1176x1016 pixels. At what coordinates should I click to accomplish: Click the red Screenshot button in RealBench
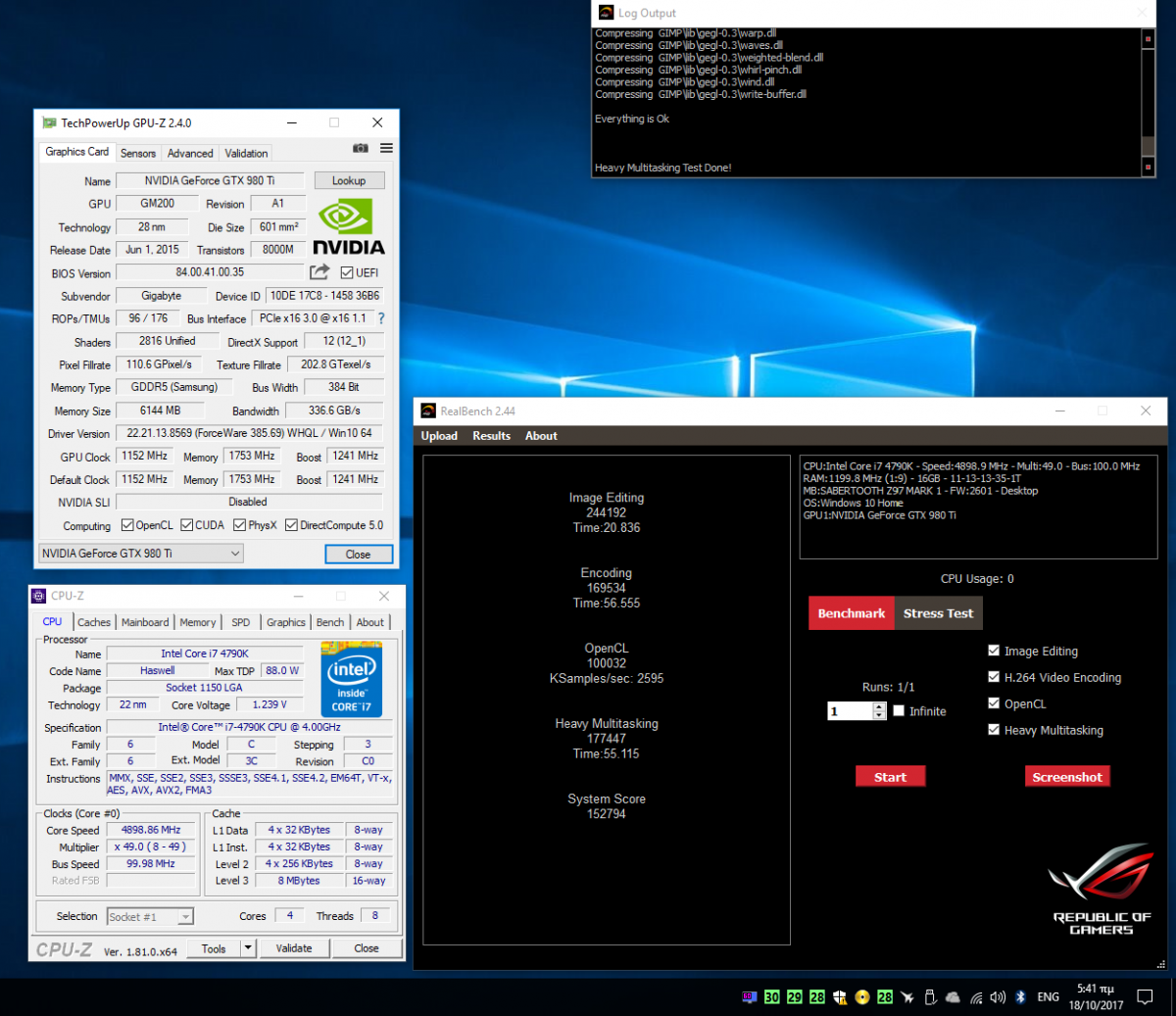1067,777
